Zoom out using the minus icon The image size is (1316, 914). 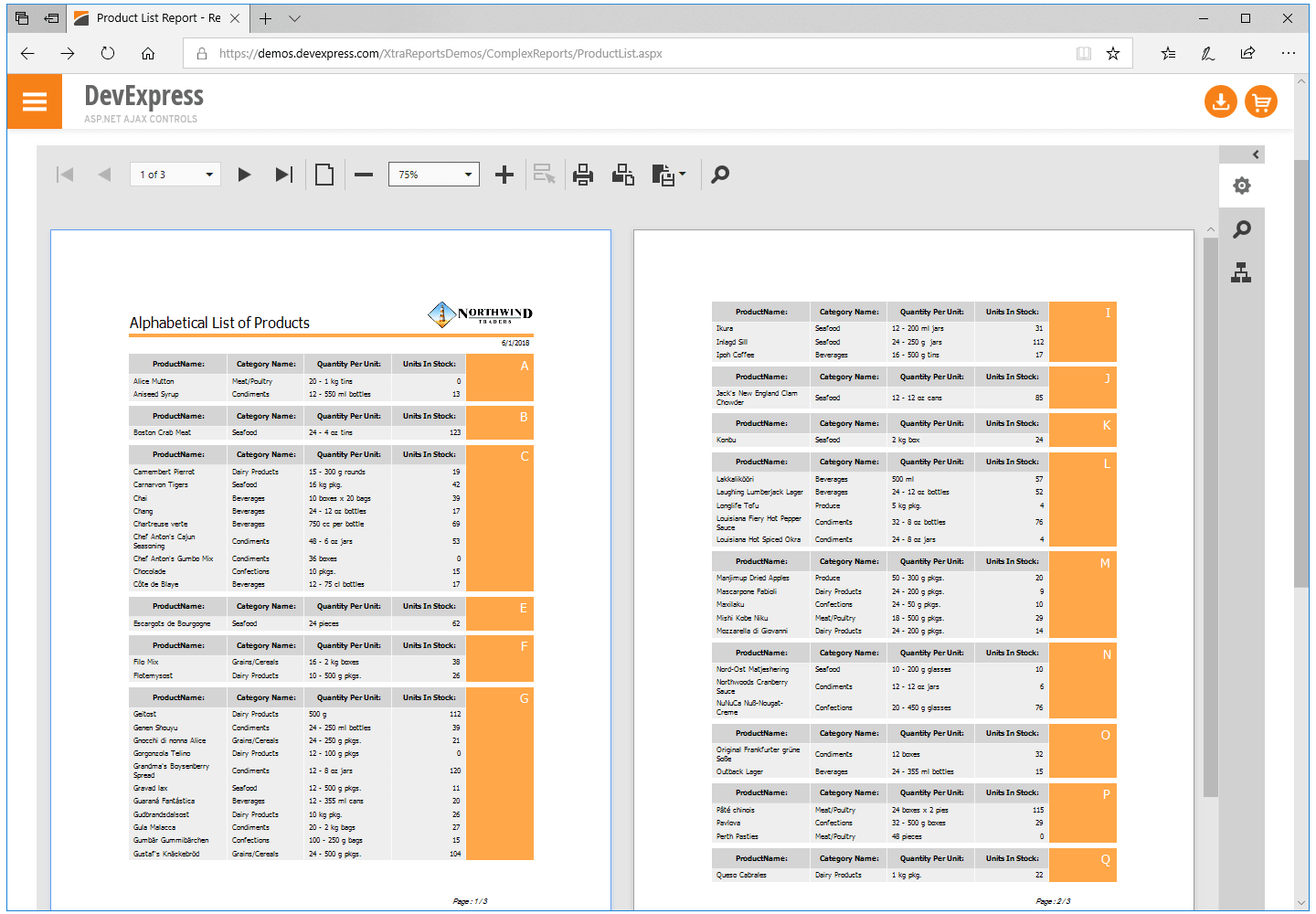tap(363, 174)
